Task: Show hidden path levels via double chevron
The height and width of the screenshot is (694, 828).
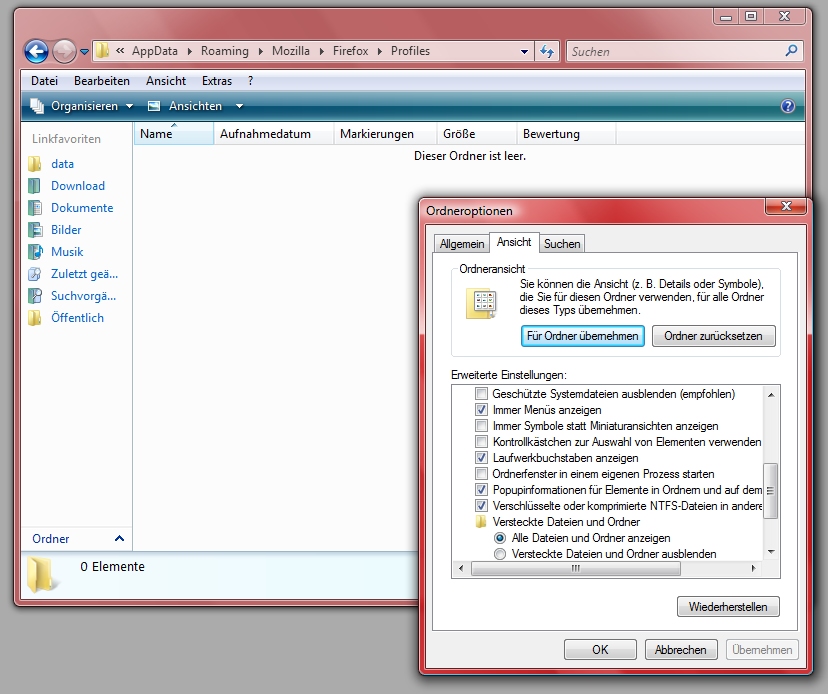Action: point(120,51)
